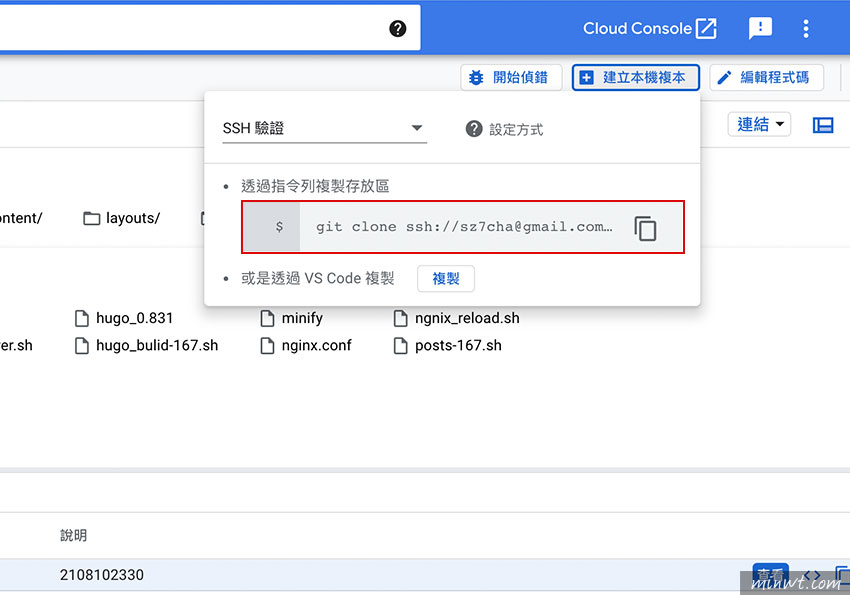
Task: Open the ngnix_reload.sh file
Action: [x=467, y=318]
